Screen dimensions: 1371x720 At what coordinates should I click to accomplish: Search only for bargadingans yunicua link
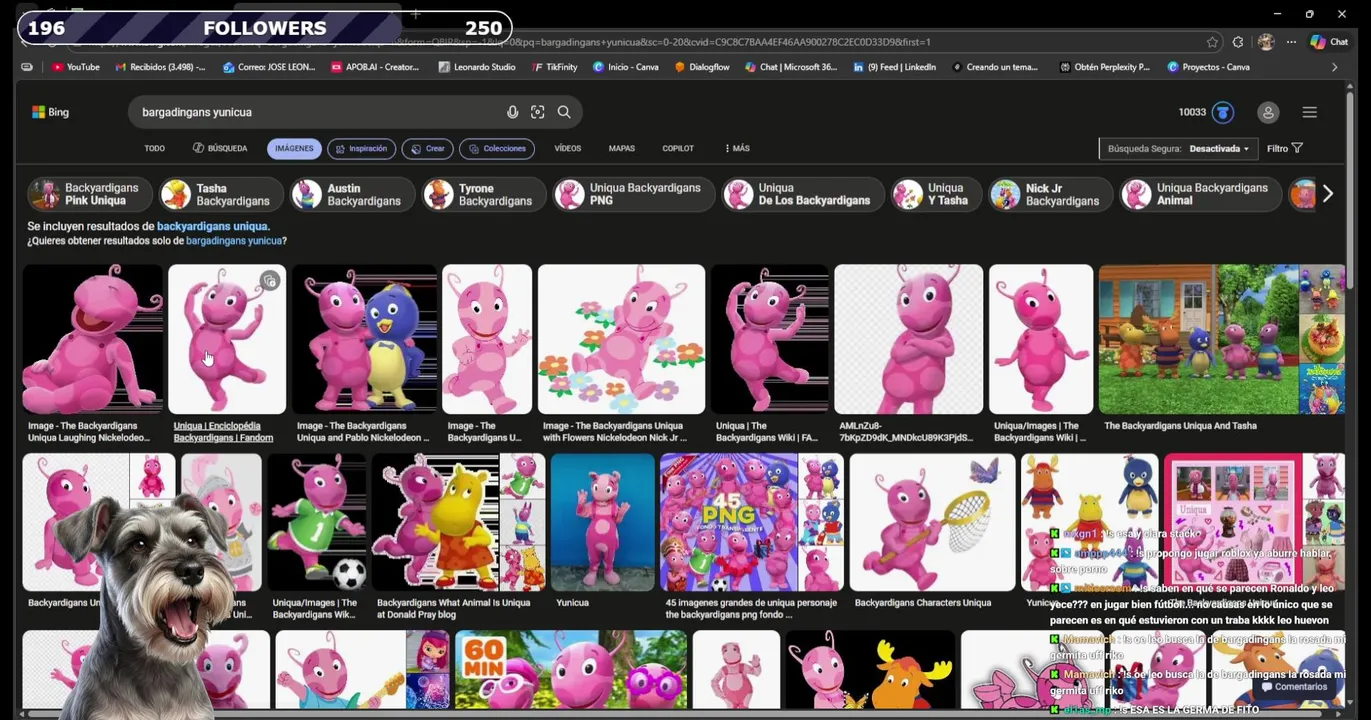[x=233, y=241]
